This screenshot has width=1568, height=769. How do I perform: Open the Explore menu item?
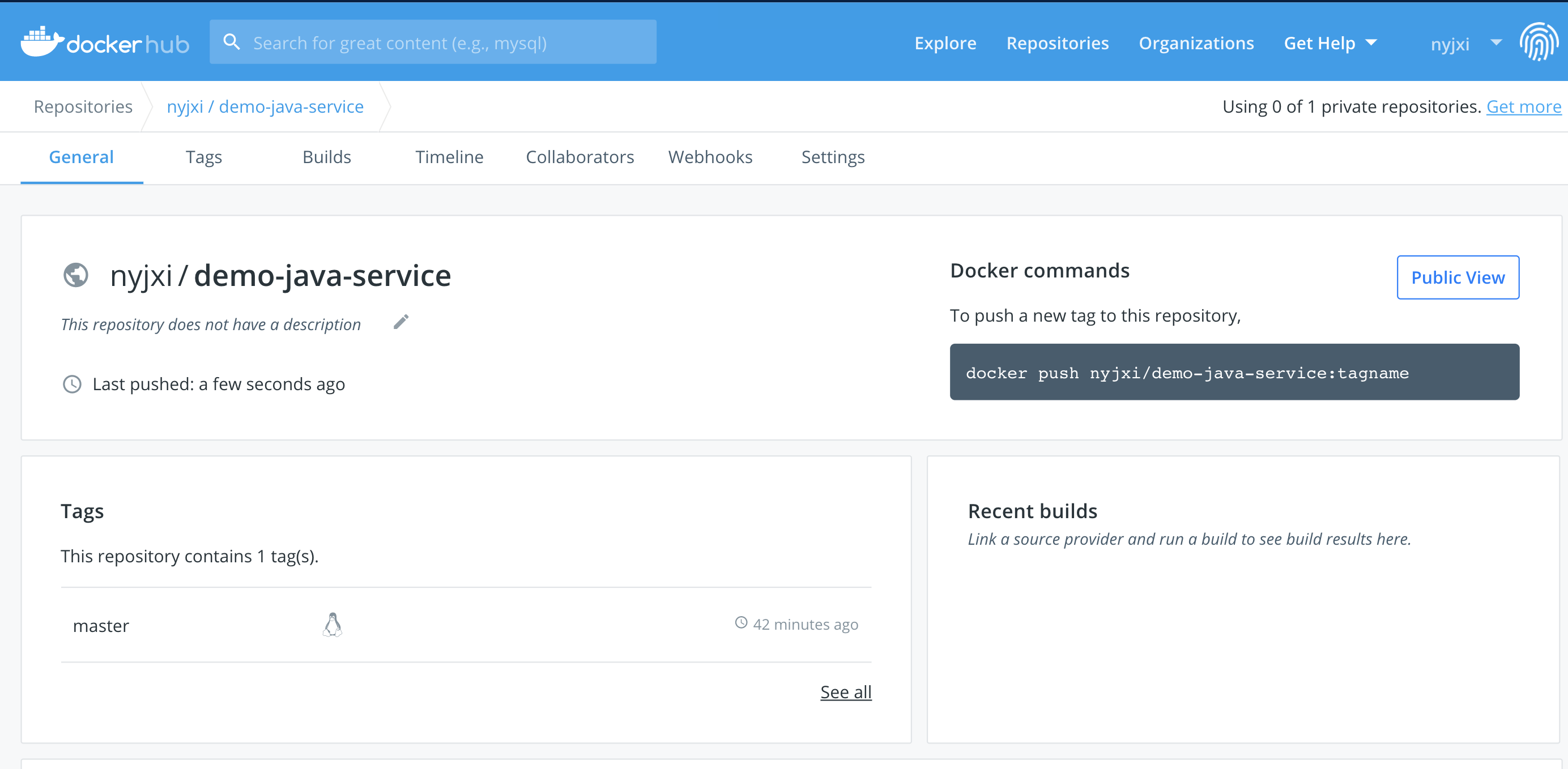[x=945, y=43]
